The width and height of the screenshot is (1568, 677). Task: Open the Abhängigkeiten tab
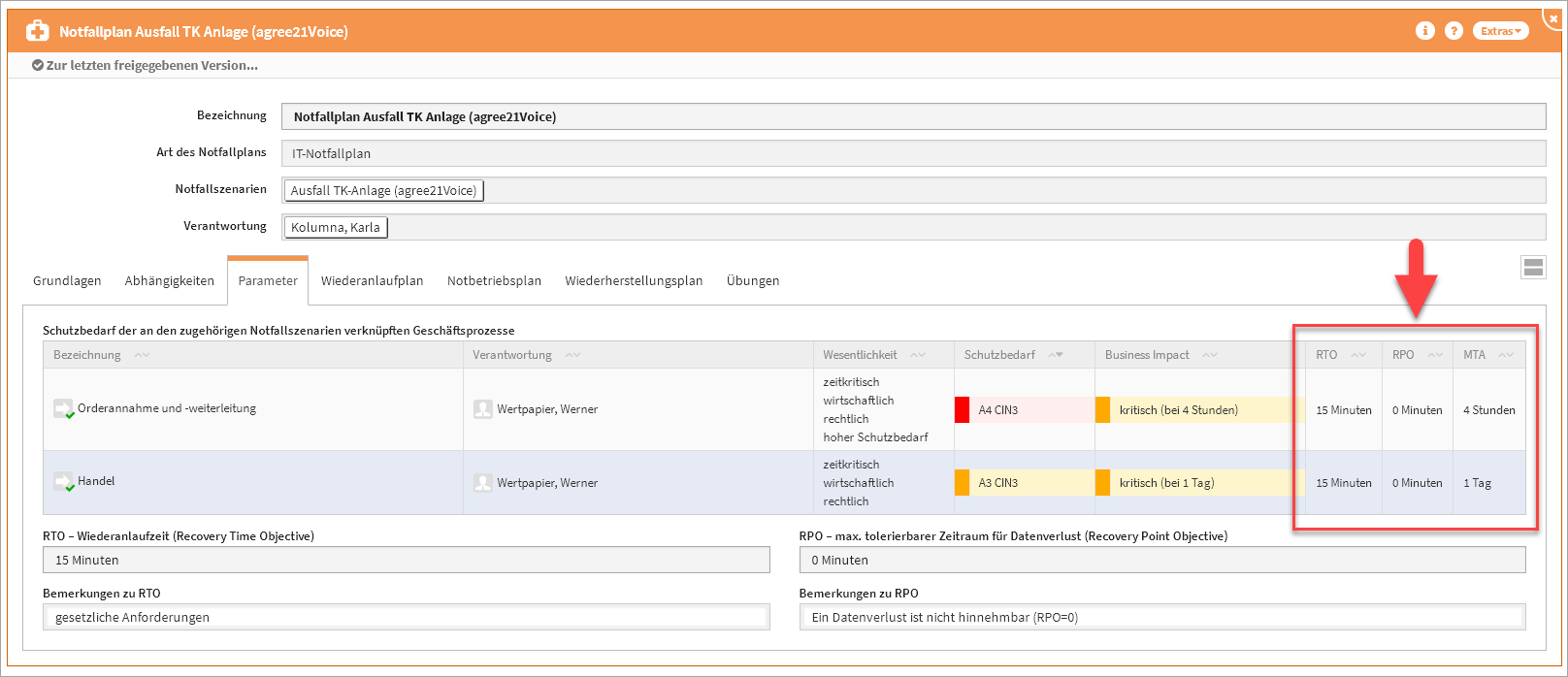(169, 281)
